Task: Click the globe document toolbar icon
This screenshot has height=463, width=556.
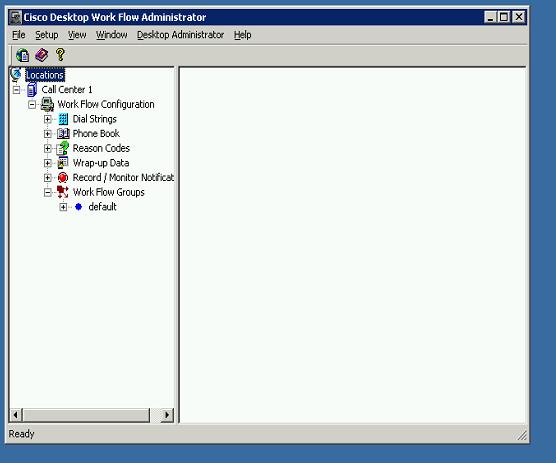Action: click(x=22, y=55)
